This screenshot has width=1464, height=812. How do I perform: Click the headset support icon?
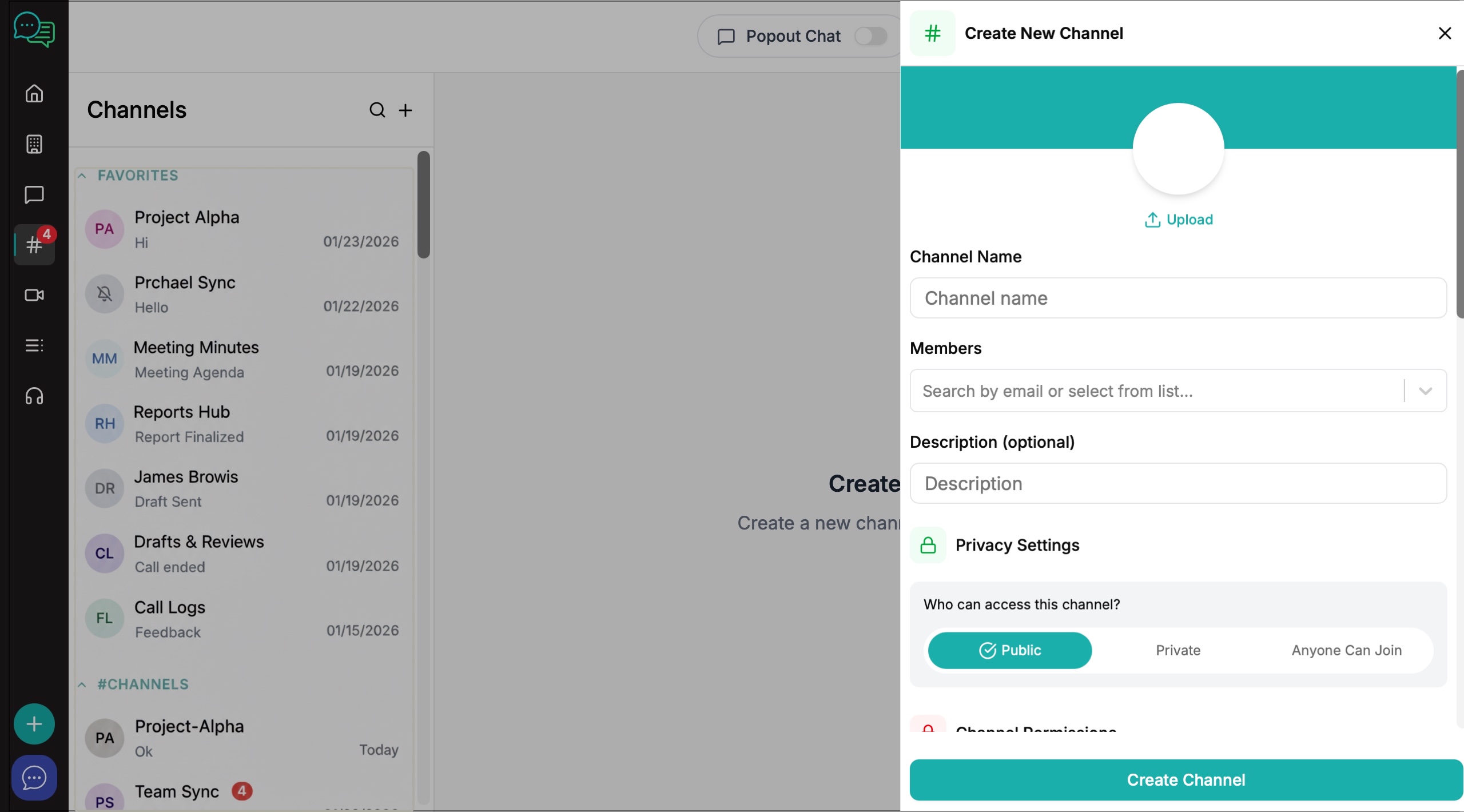coord(34,396)
